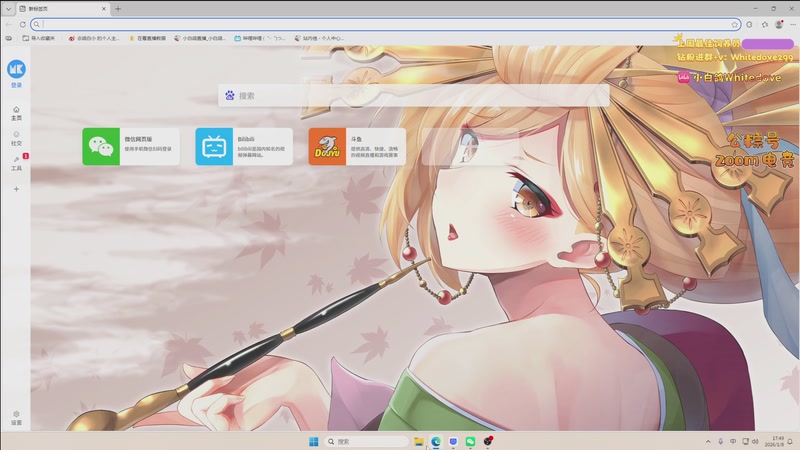Reload the page with the refresh icon

tap(22, 24)
